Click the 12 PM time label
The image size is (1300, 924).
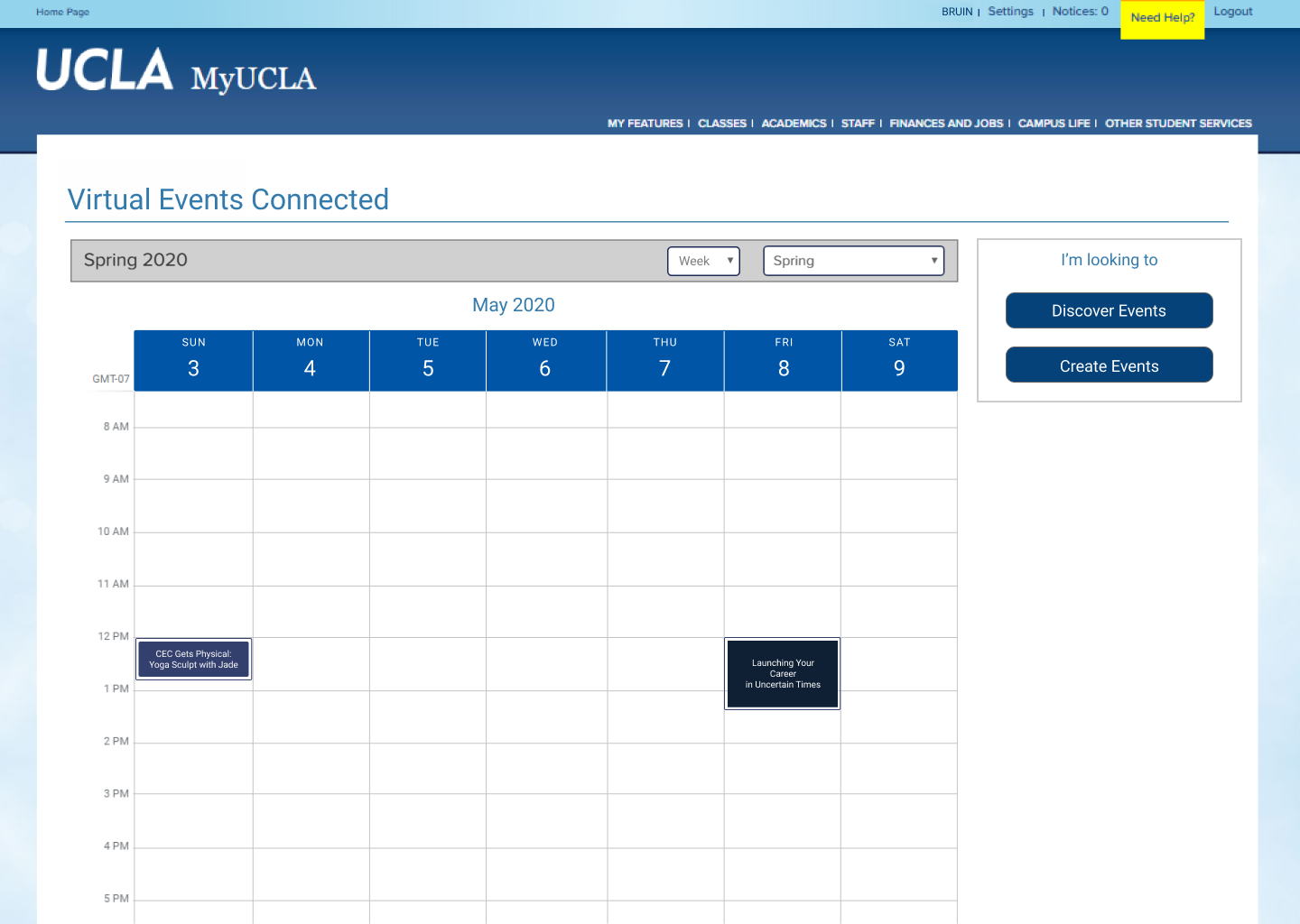point(114,636)
